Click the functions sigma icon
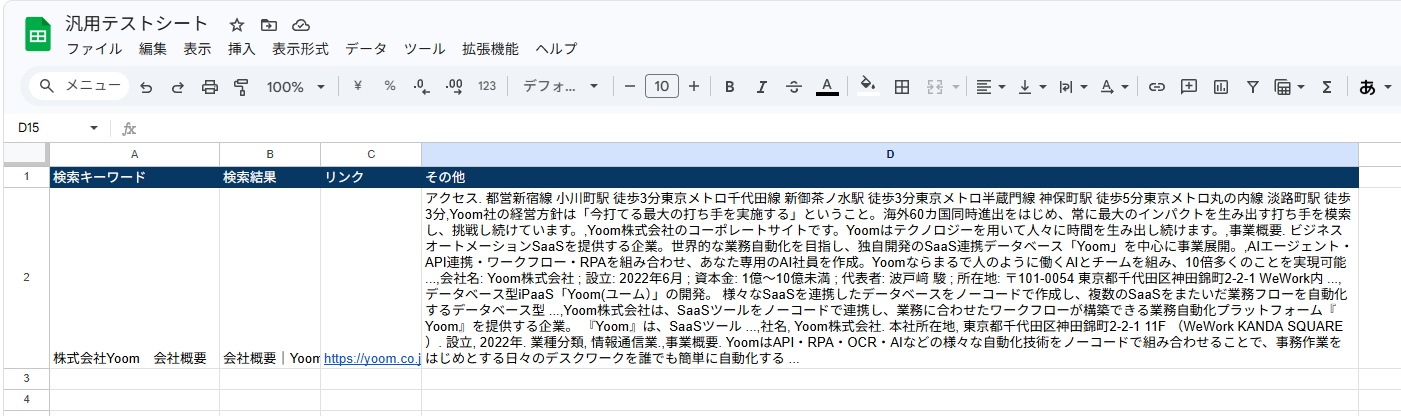1401x416 pixels. click(x=1327, y=87)
